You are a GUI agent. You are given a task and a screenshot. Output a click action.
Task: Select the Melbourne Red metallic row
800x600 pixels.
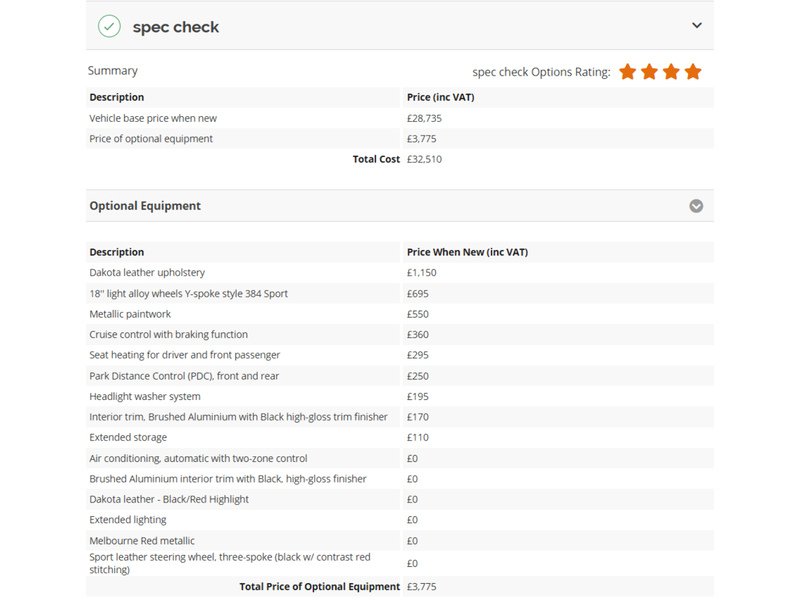(400, 541)
